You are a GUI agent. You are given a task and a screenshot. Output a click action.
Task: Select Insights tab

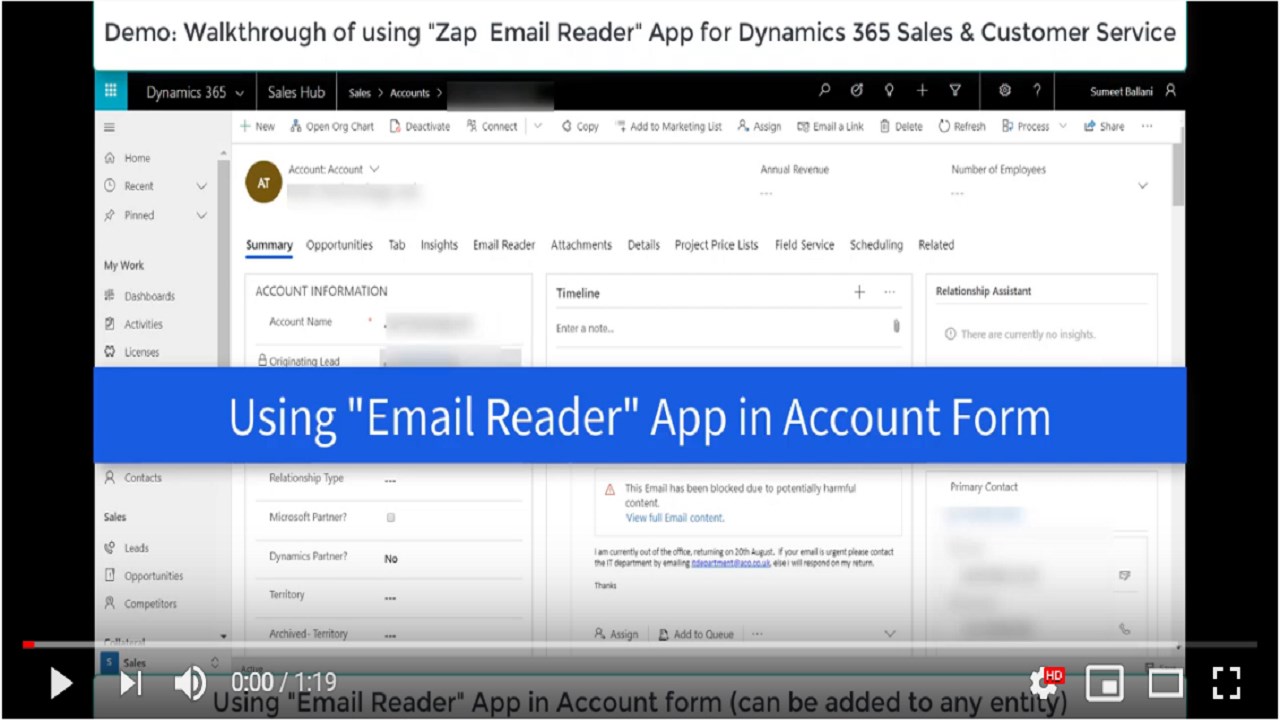pos(439,245)
